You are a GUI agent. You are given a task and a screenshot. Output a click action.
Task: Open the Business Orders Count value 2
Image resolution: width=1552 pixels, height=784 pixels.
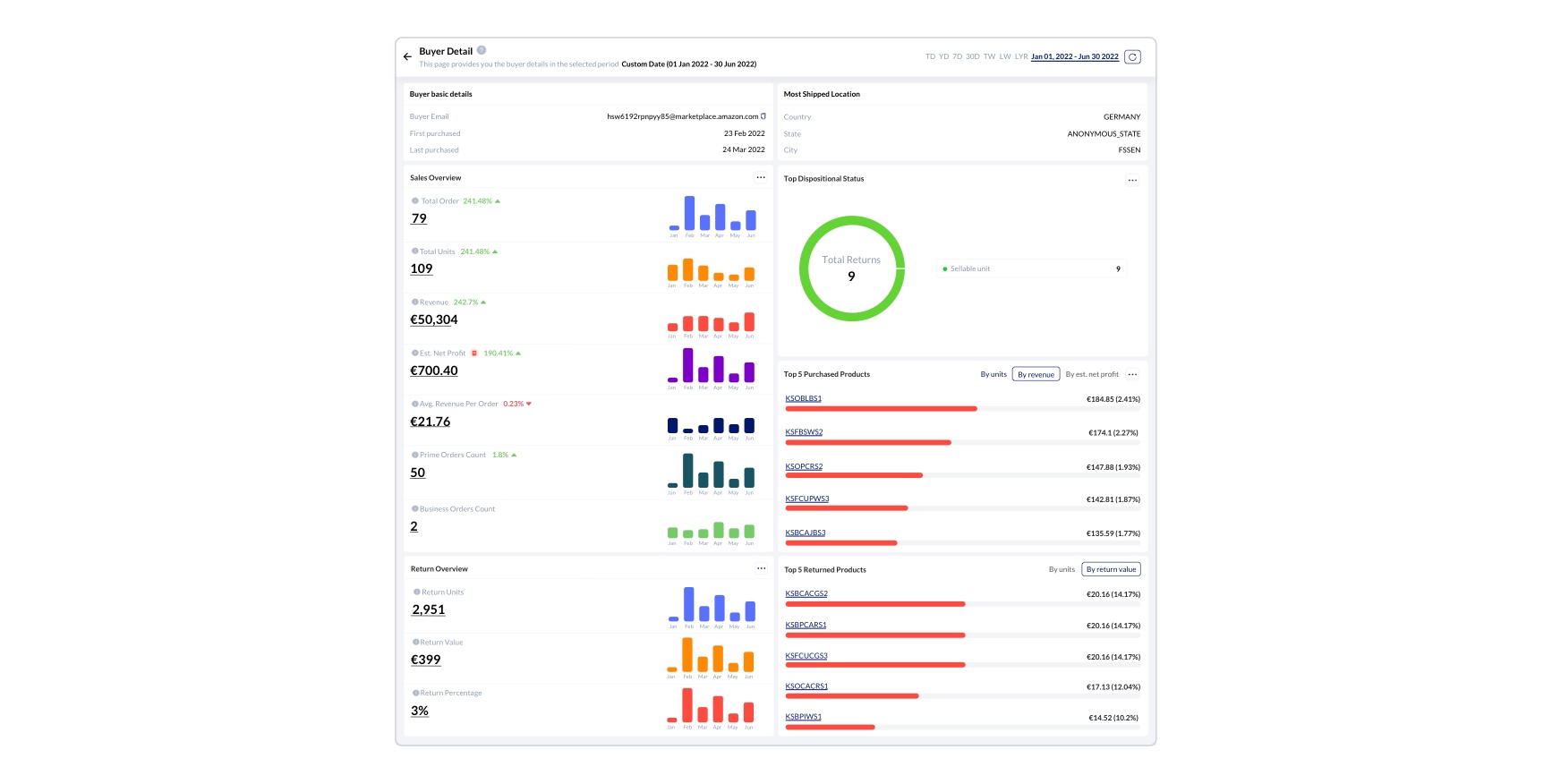point(414,526)
